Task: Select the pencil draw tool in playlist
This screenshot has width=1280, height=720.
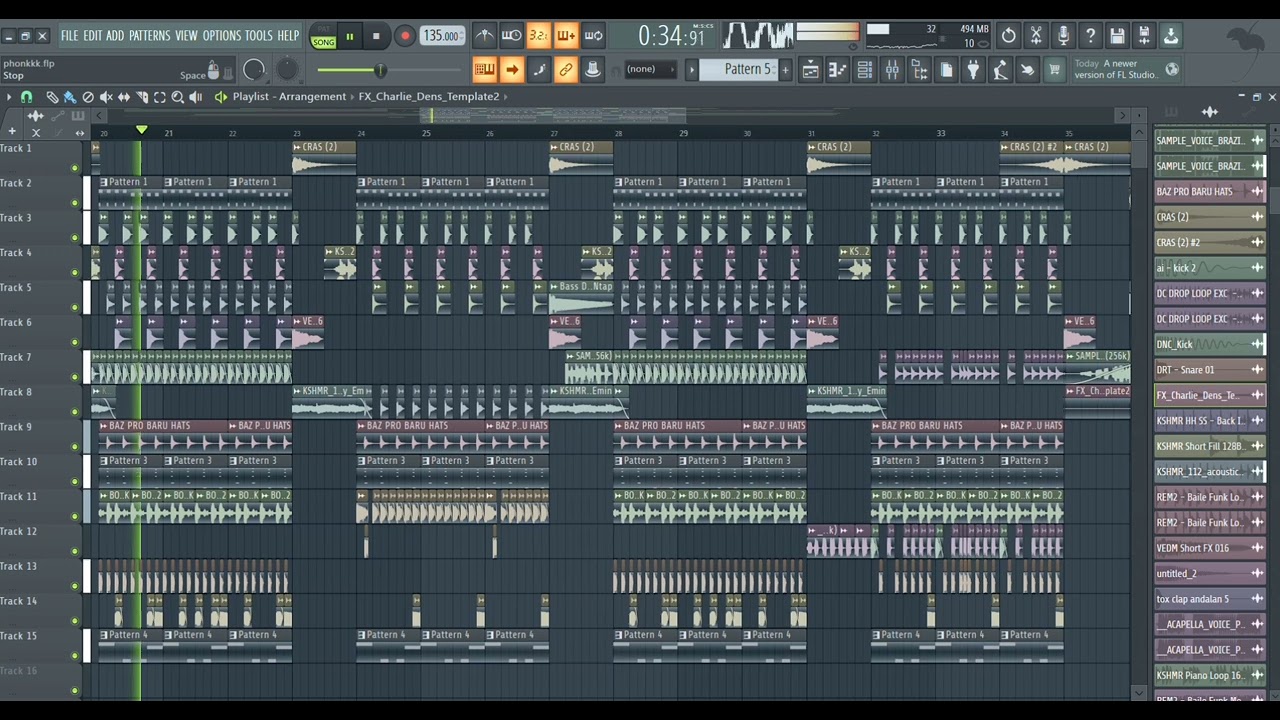Action: tap(52, 97)
